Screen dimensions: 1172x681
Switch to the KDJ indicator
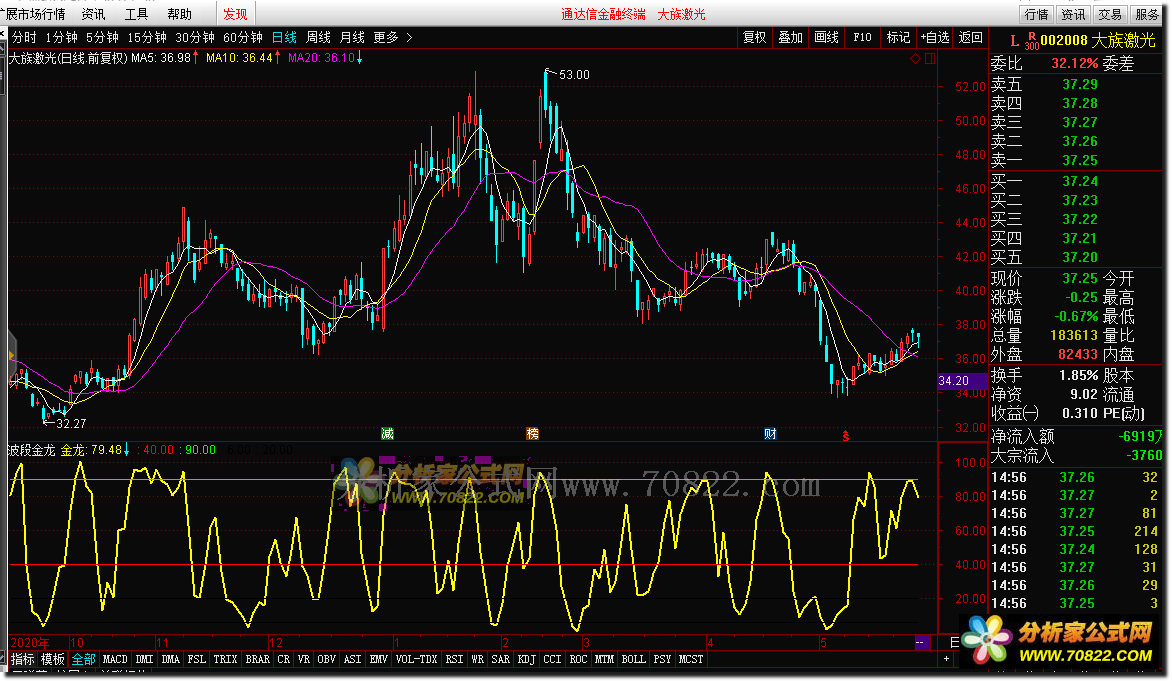[526, 659]
